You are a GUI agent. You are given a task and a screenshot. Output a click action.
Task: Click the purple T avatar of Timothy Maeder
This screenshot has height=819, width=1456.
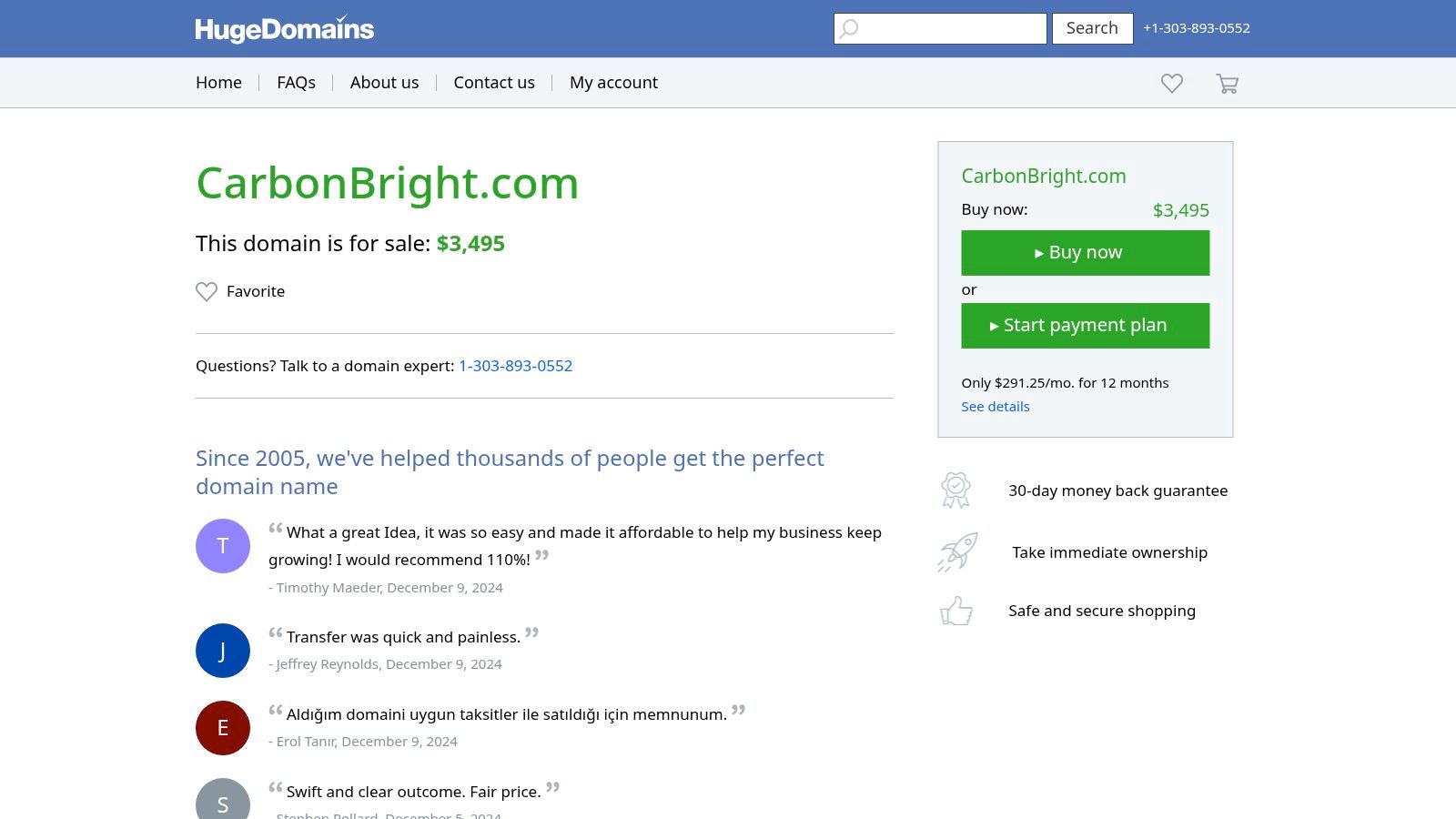223,546
